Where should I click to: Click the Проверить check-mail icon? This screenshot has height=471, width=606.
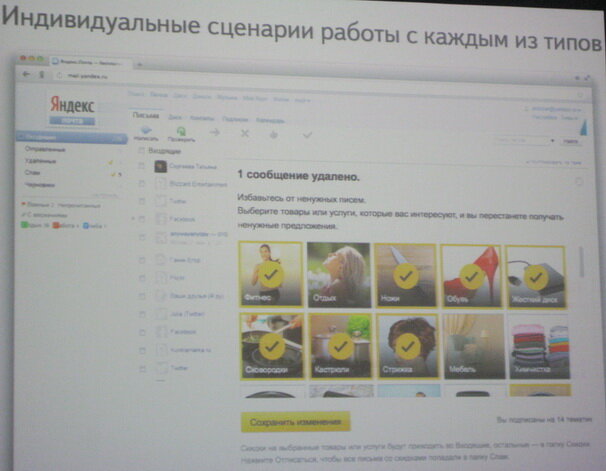(181, 131)
